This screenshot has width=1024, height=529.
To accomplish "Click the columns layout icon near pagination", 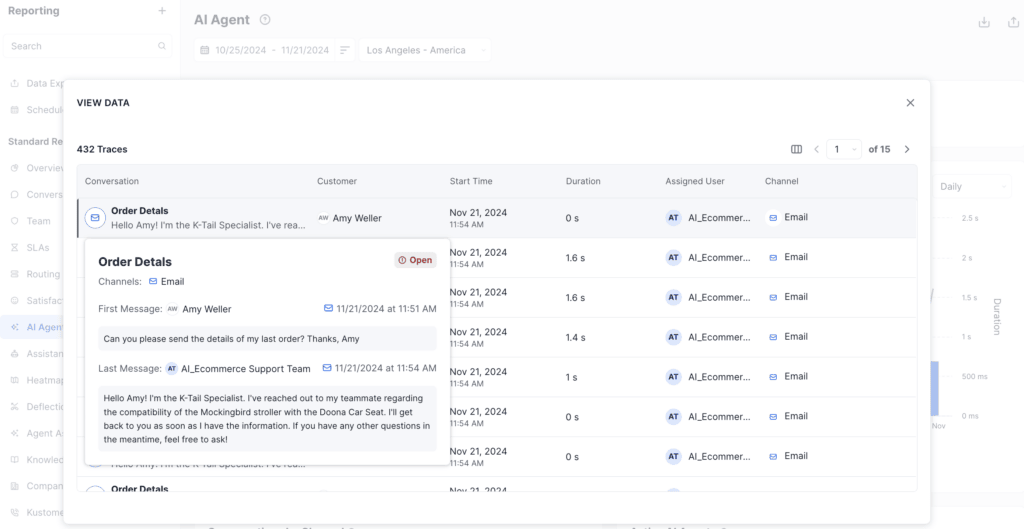I will (796, 149).
